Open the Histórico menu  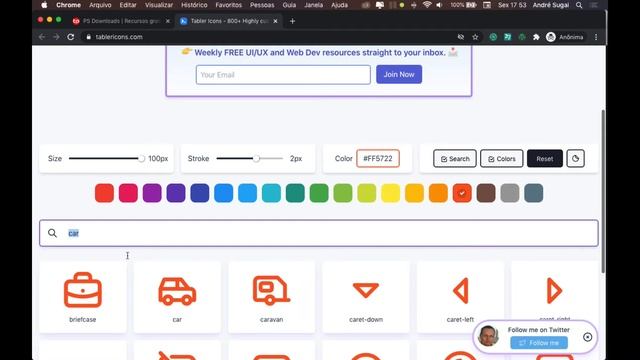[194, 5]
